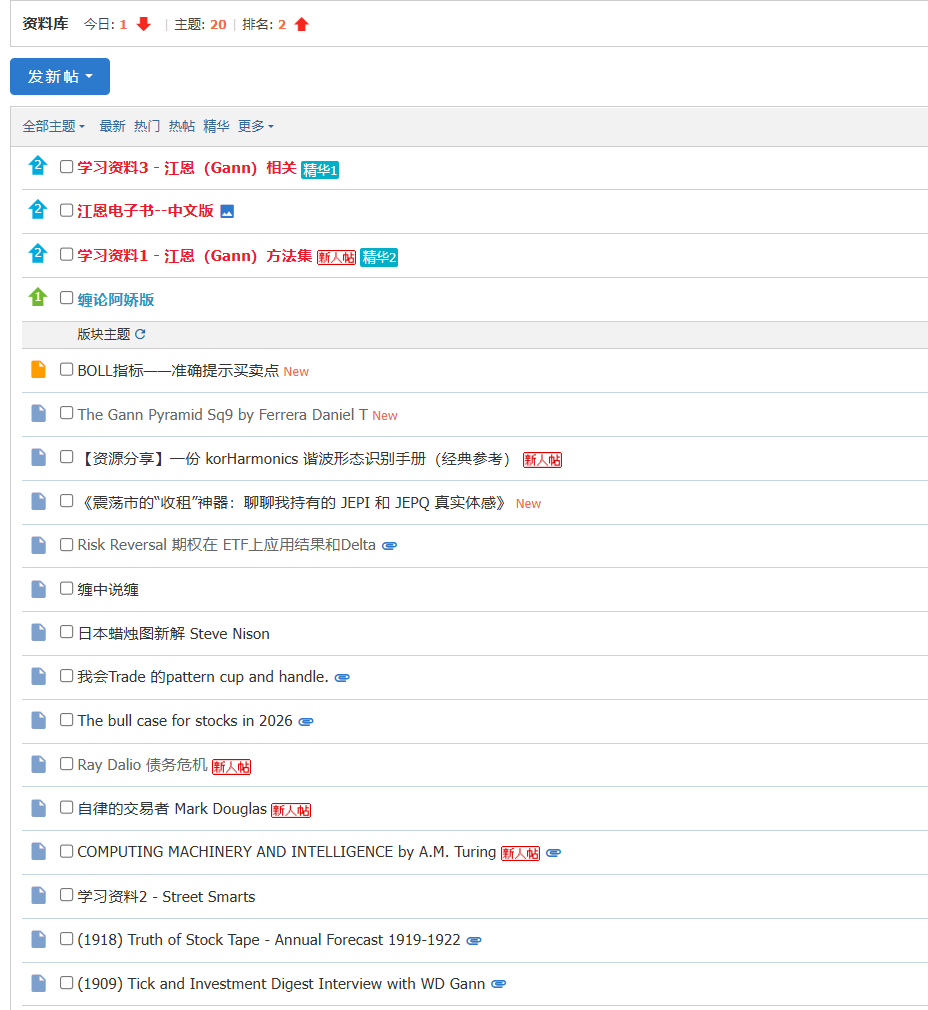Viewport: 928px width, 1010px height.
Task: Click the sticky icon beside 江恩电子书--中文版
Action: click(x=38, y=209)
